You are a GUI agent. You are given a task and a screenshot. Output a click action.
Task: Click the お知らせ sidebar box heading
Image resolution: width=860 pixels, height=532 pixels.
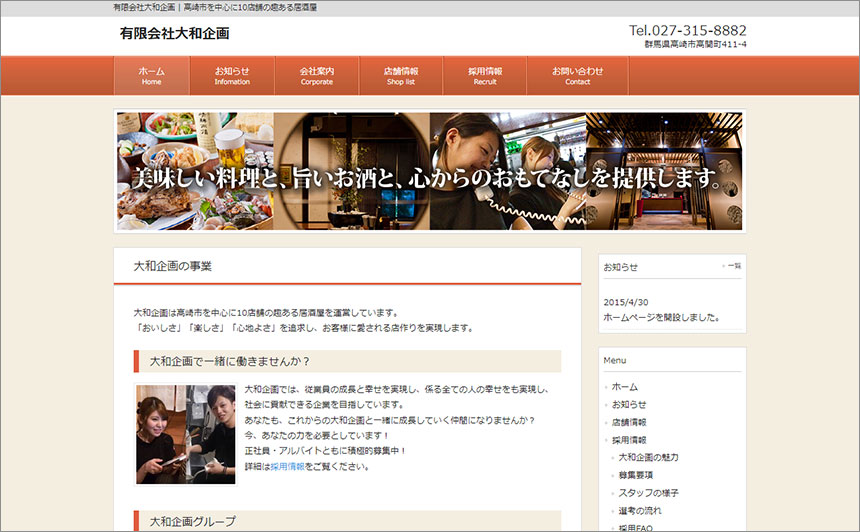[620, 267]
